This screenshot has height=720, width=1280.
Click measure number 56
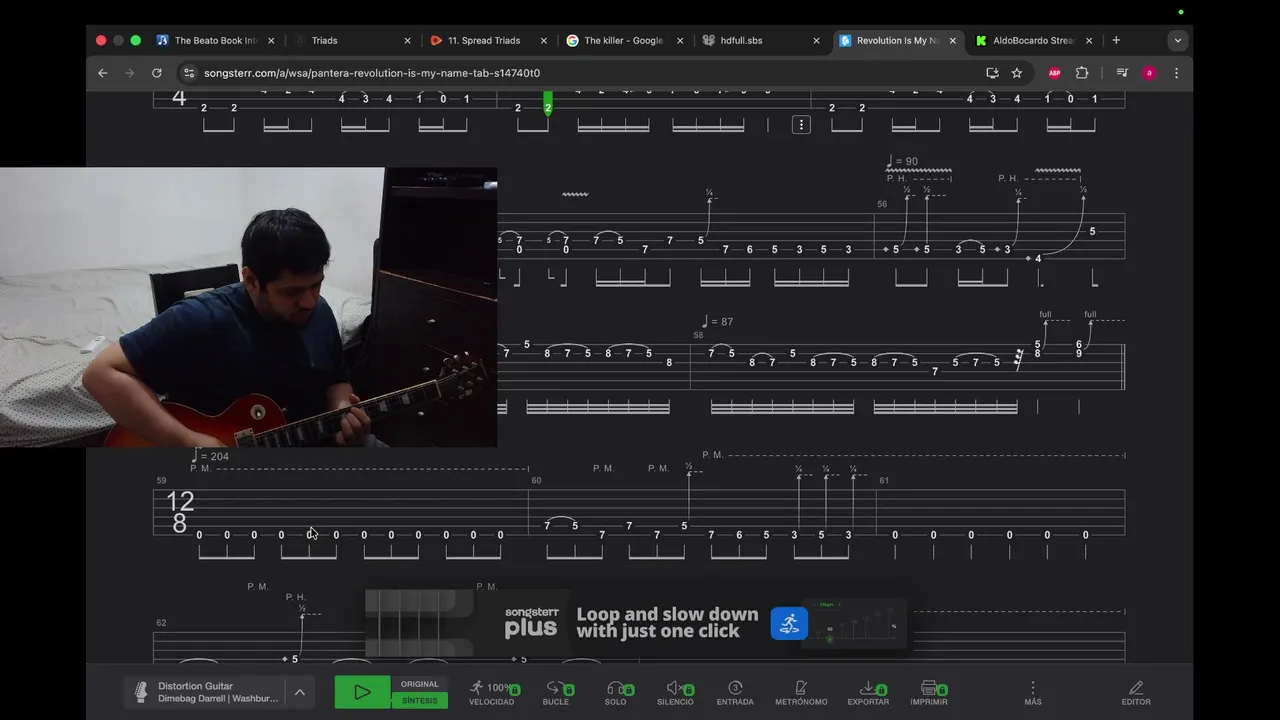882,204
